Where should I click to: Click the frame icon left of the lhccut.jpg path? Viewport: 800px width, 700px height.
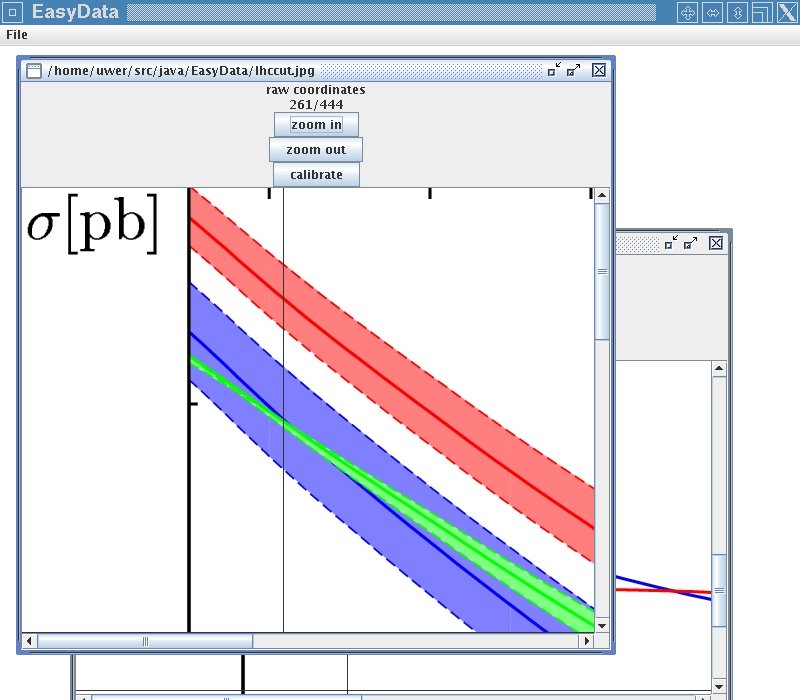click(x=34, y=71)
